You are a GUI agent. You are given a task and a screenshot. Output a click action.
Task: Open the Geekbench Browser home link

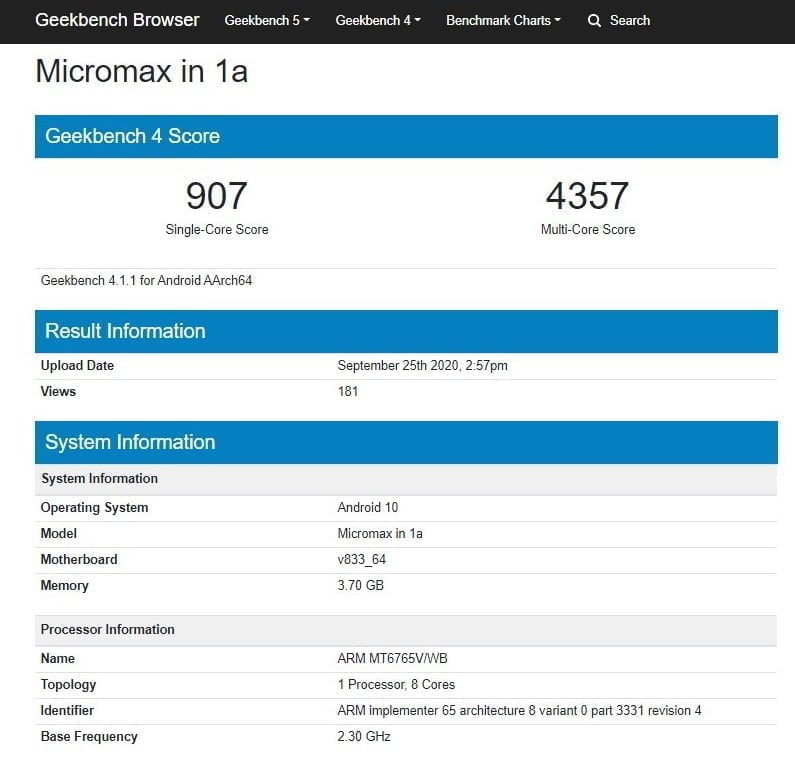[x=117, y=20]
